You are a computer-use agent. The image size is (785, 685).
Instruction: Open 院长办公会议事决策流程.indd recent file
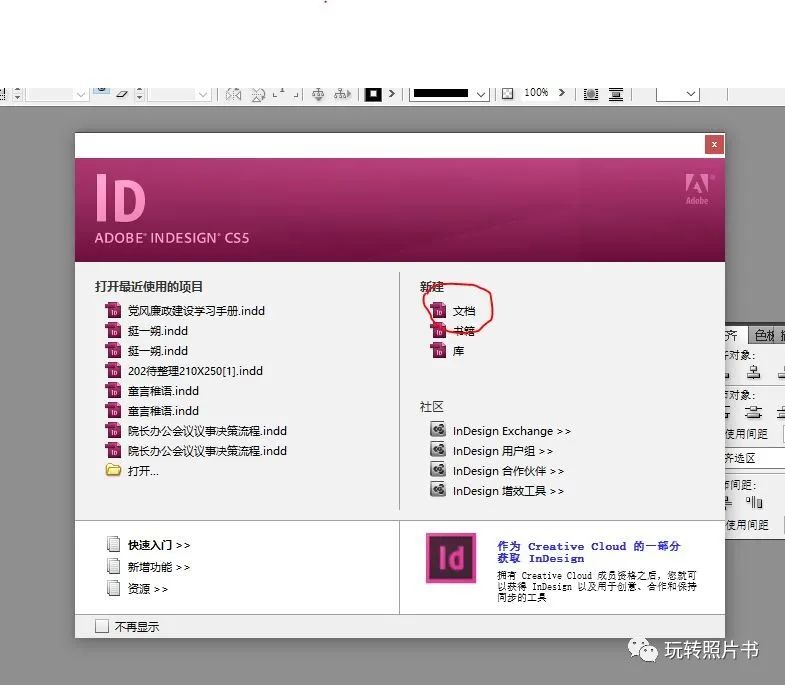[x=207, y=431]
